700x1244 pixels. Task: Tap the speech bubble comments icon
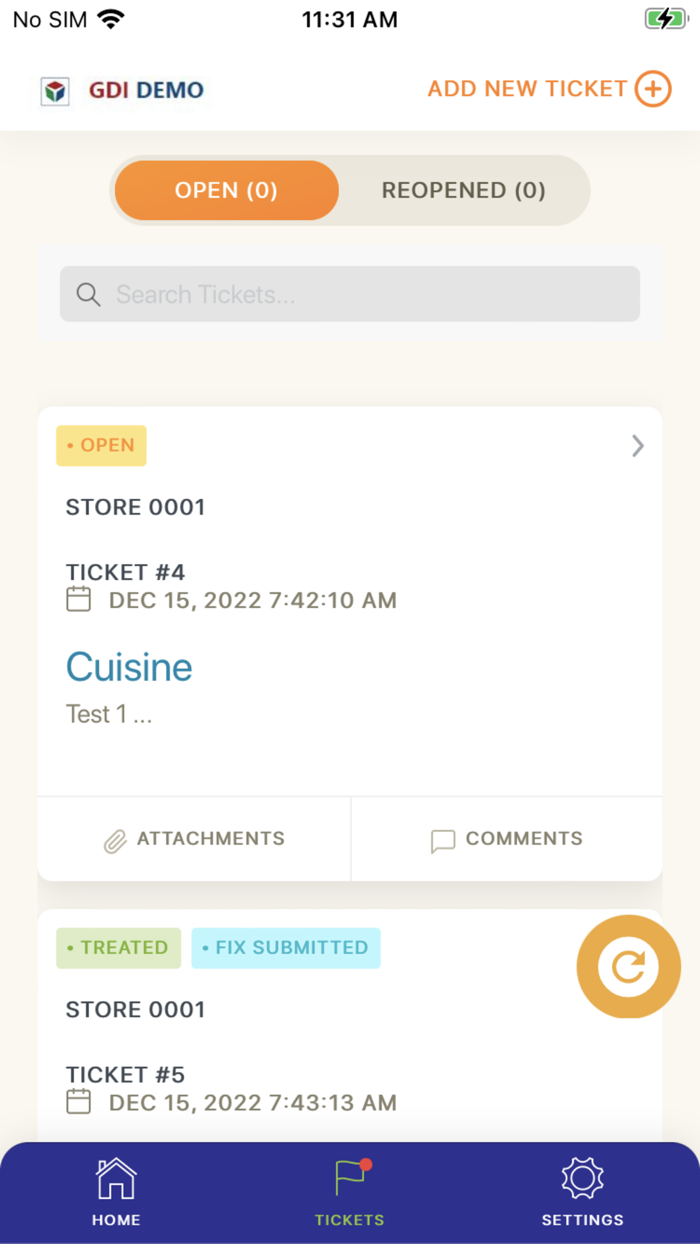442,841
